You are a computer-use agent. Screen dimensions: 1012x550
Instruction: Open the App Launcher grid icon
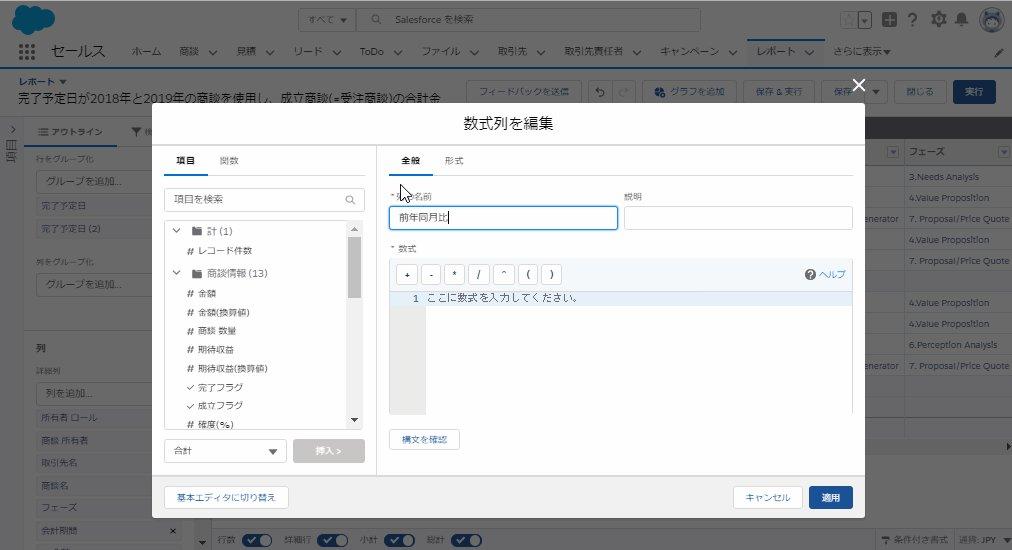26,52
